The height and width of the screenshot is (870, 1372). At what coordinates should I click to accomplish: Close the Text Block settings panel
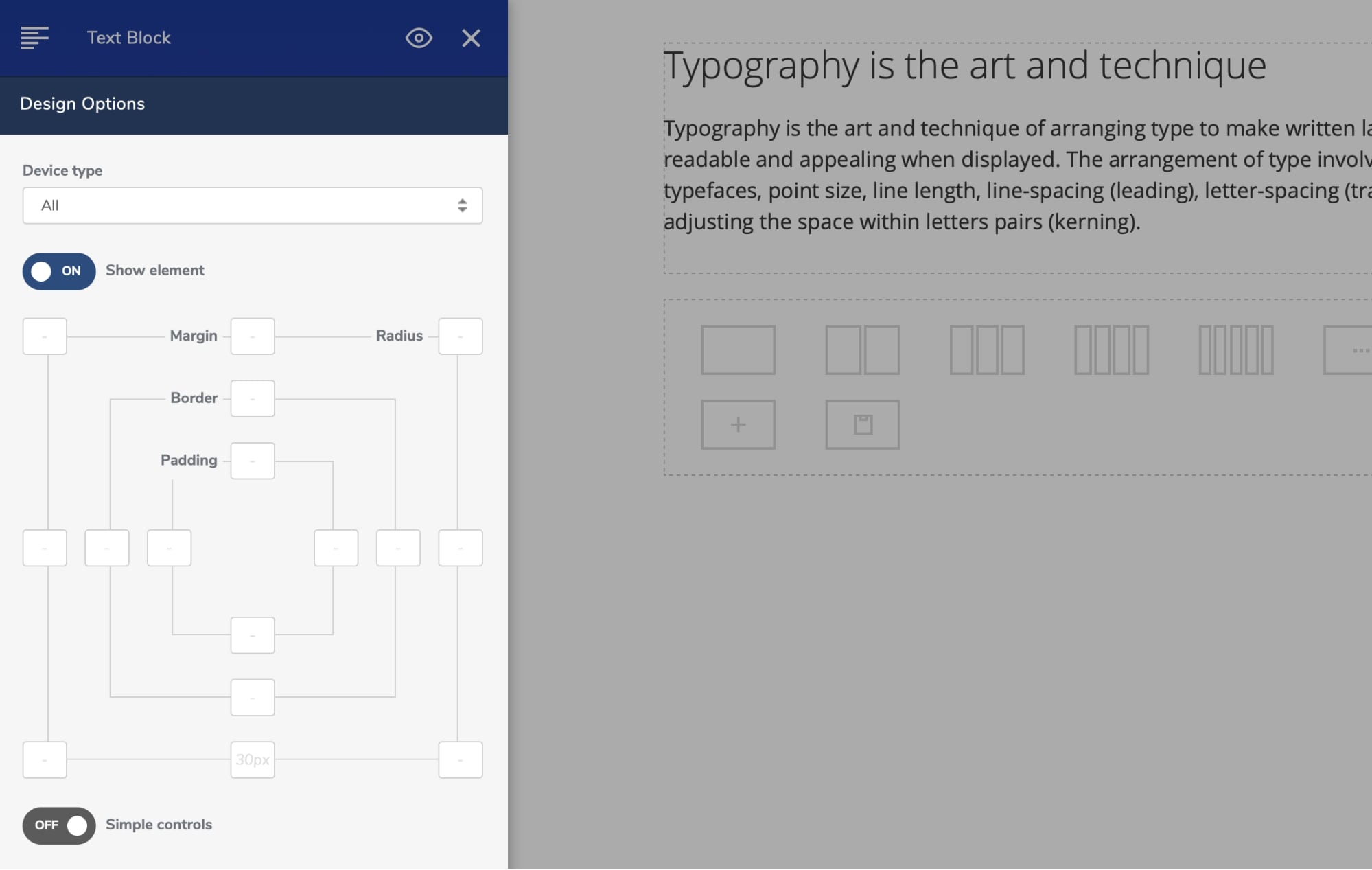click(471, 38)
